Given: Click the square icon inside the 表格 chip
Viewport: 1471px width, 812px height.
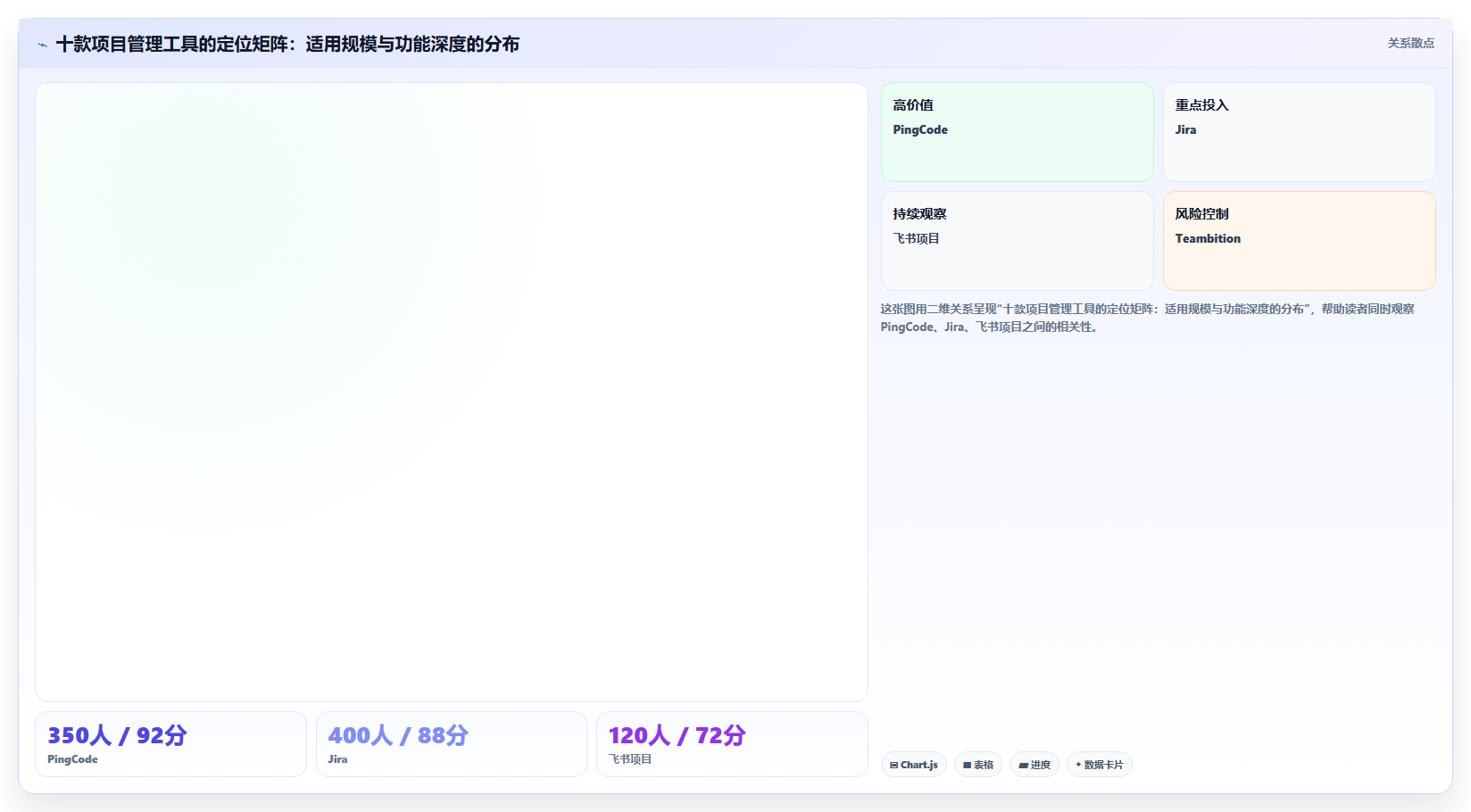Looking at the screenshot, I should pyautogui.click(x=967, y=766).
